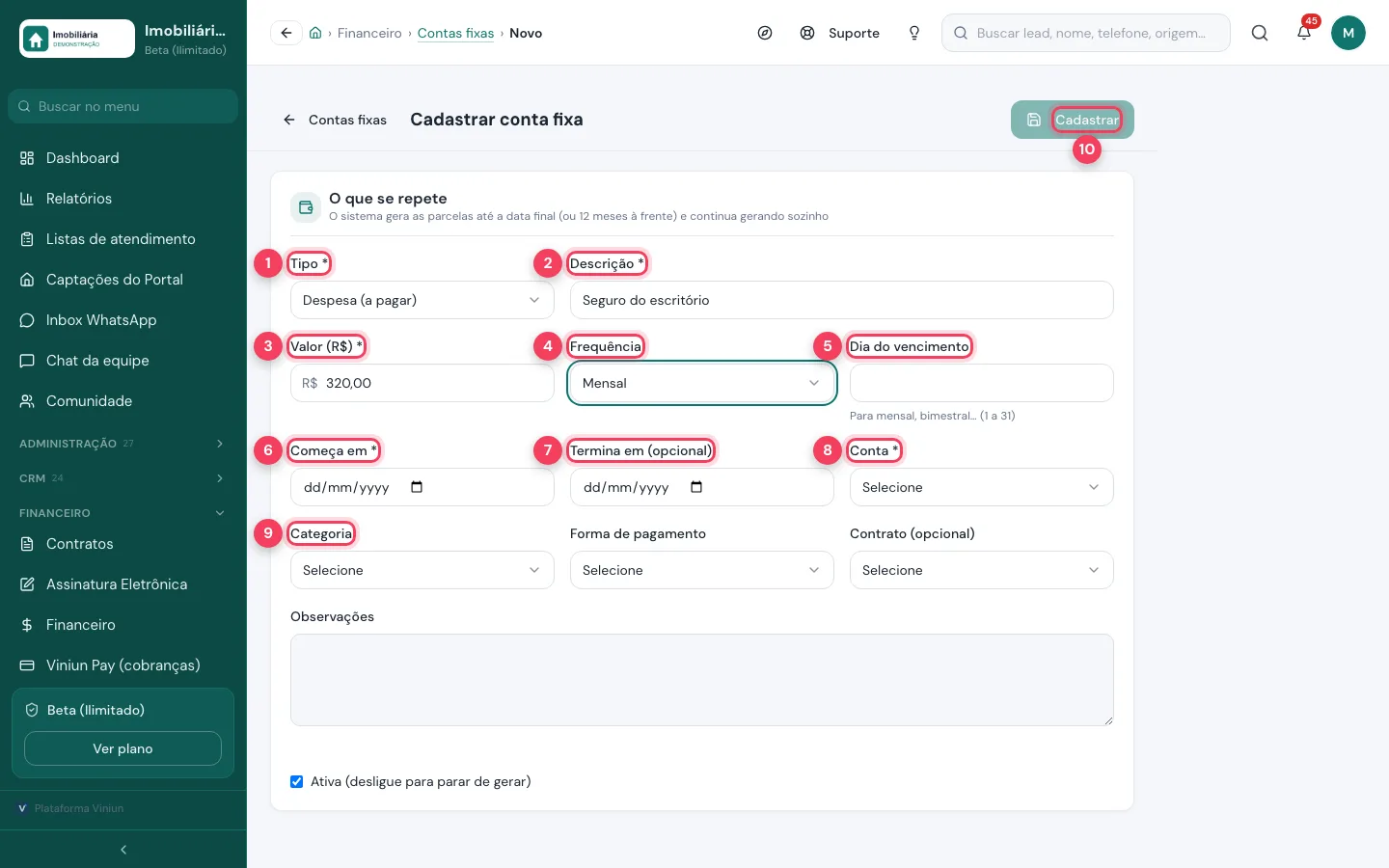Open the Tipo dropdown
The image size is (1389, 868).
422,300
